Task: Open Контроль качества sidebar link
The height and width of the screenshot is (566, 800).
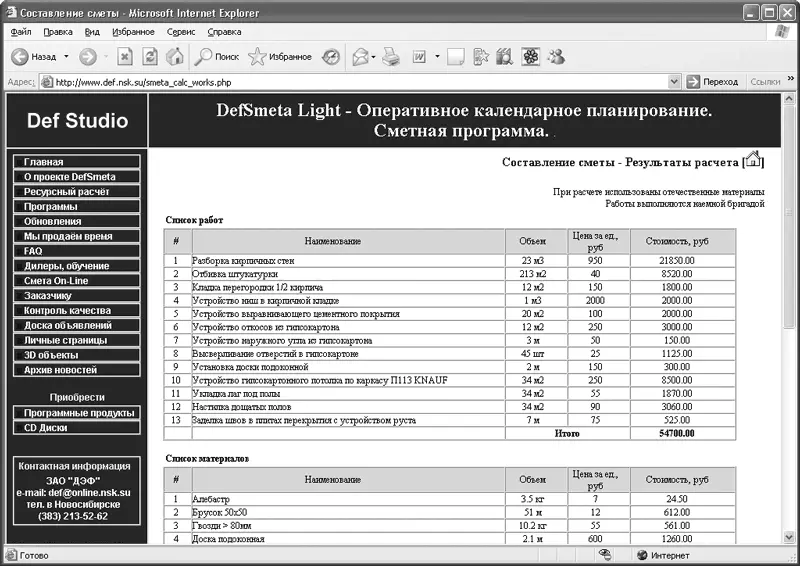Action: click(x=77, y=310)
